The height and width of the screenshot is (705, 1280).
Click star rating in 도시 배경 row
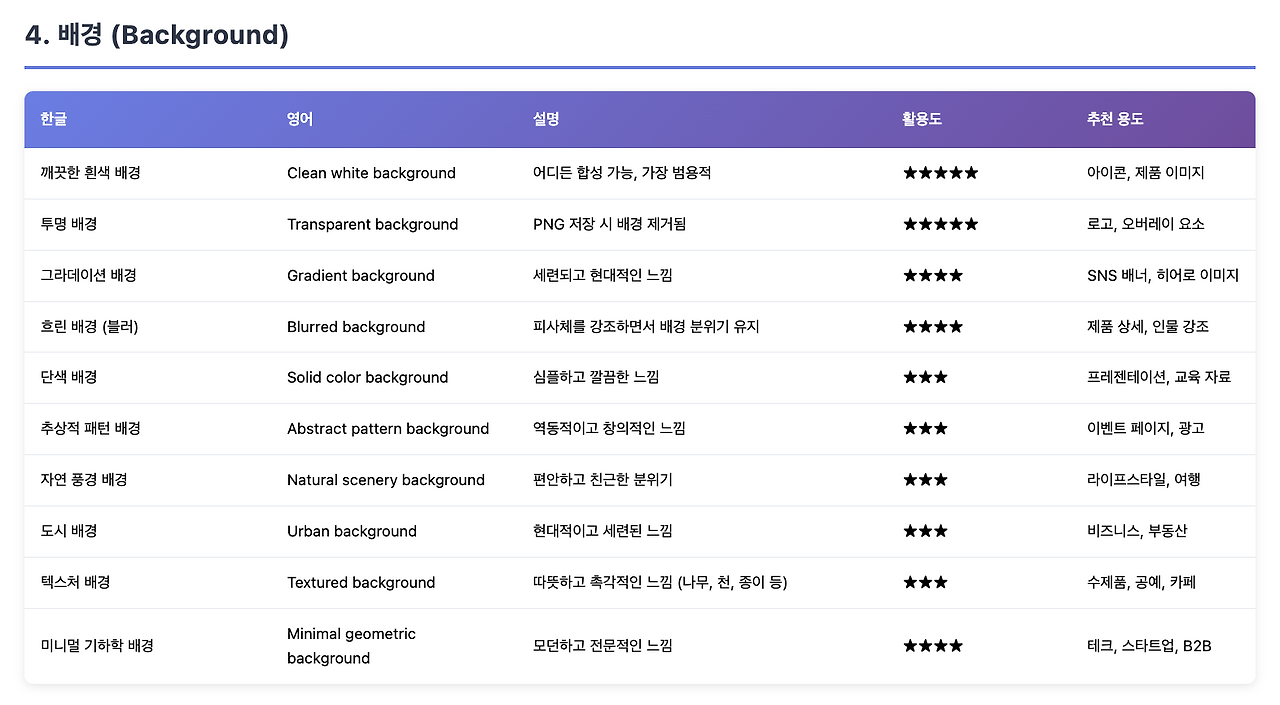(x=925, y=531)
